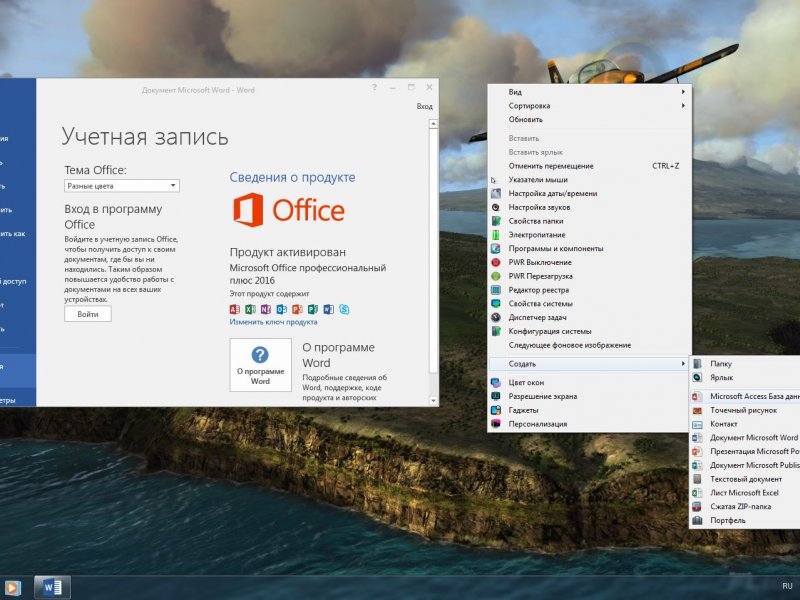Viewport: 800px width, 600px height.
Task: Open Персонализация from the context menu
Action: point(590,423)
